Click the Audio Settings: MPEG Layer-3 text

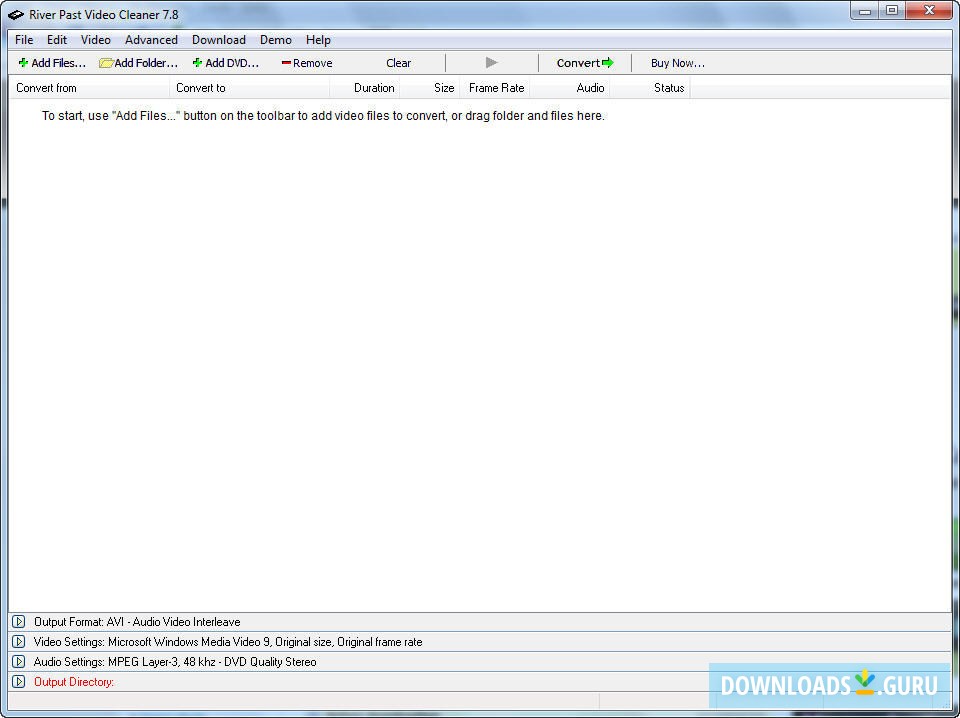click(175, 662)
